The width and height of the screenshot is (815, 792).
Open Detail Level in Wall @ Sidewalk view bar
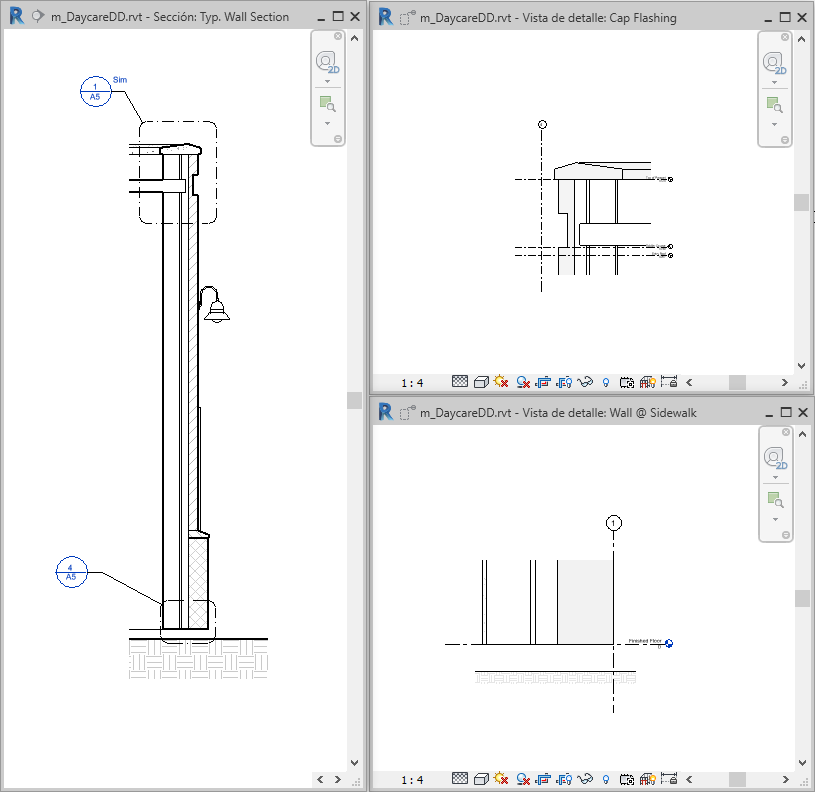459,778
